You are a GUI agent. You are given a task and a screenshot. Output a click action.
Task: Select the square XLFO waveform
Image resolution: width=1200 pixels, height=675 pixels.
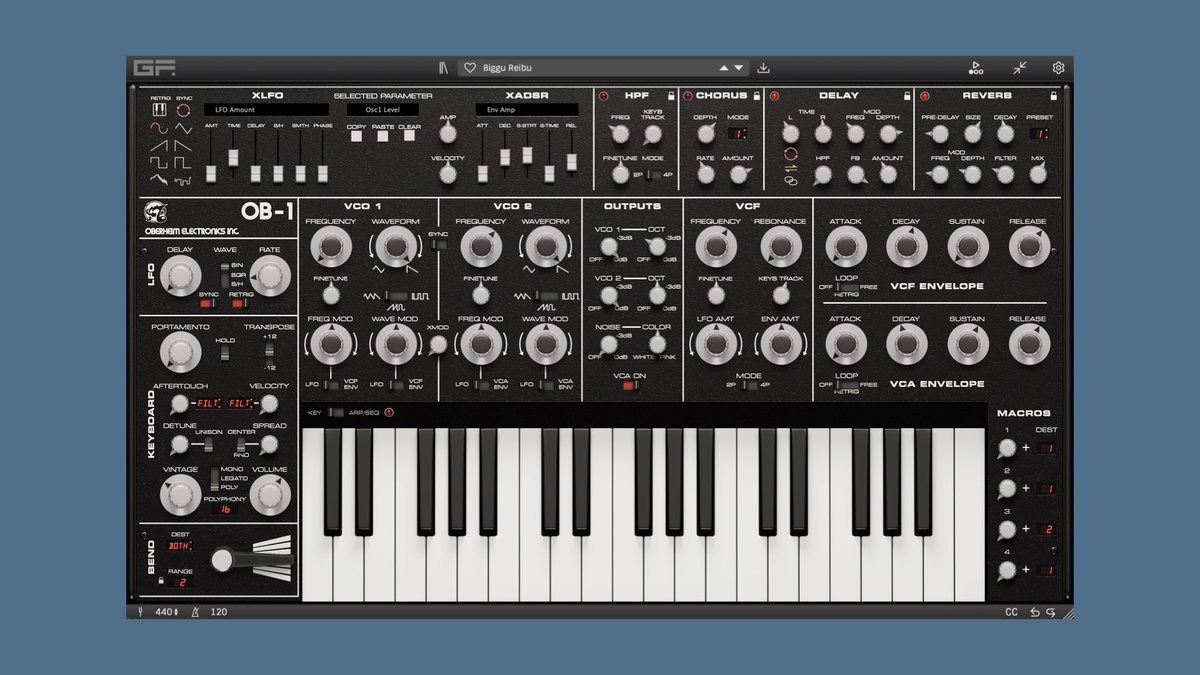(159, 161)
